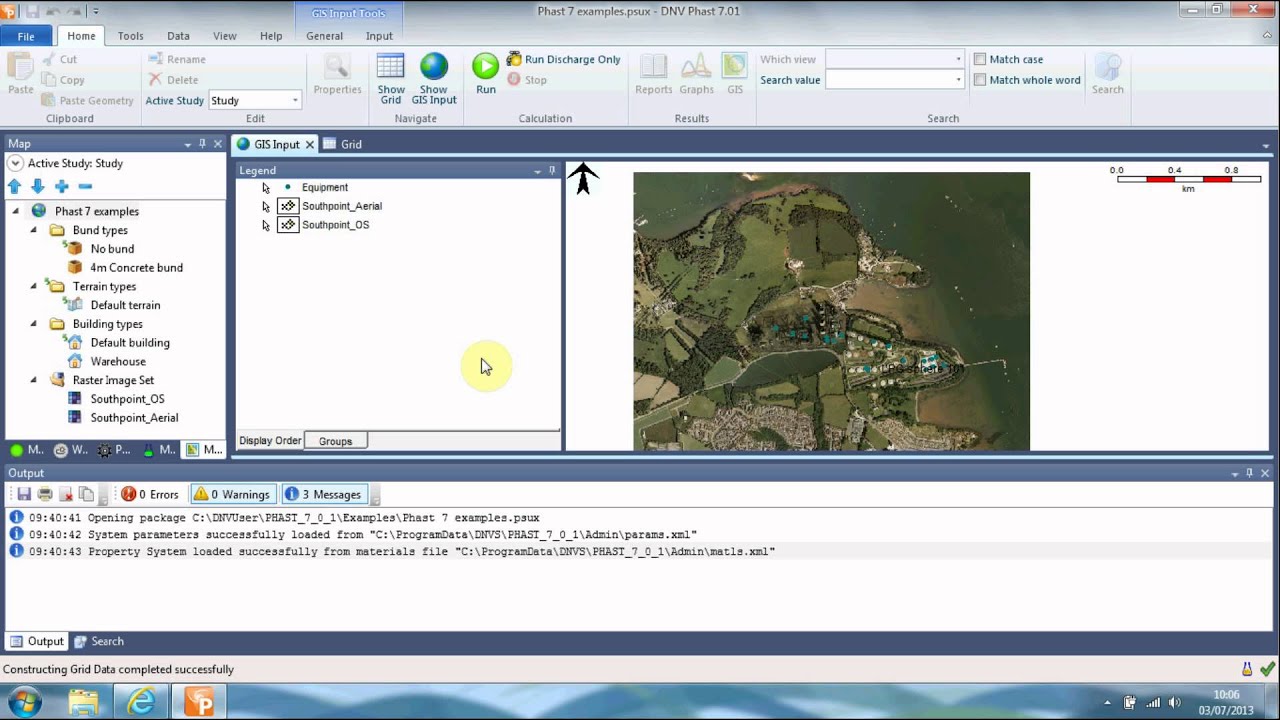Screen dimensions: 1280x720
Task: Collapse the Building types folder
Action: point(34,324)
